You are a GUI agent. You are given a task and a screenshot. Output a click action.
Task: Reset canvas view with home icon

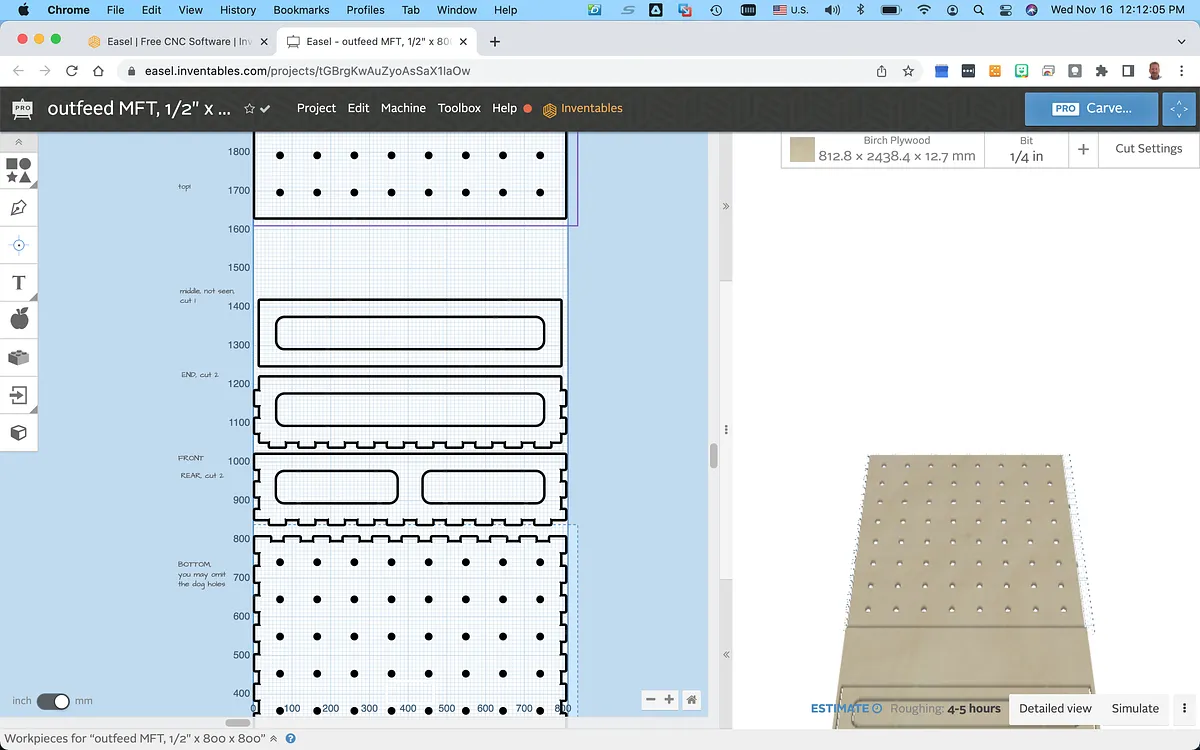tap(691, 700)
